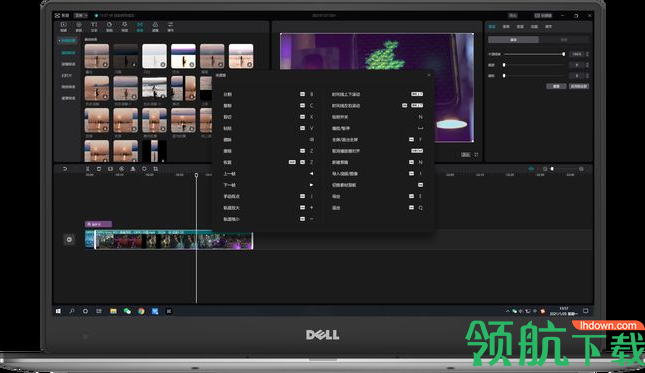Open the text tab with T icon
The height and width of the screenshot is (373, 645).
click(94, 27)
